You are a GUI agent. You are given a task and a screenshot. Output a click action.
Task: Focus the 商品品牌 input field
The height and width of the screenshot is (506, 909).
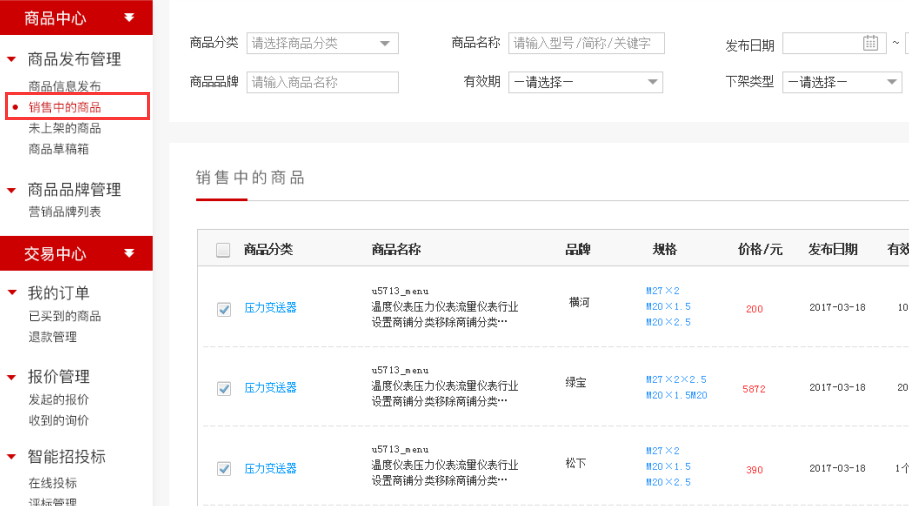(x=322, y=82)
